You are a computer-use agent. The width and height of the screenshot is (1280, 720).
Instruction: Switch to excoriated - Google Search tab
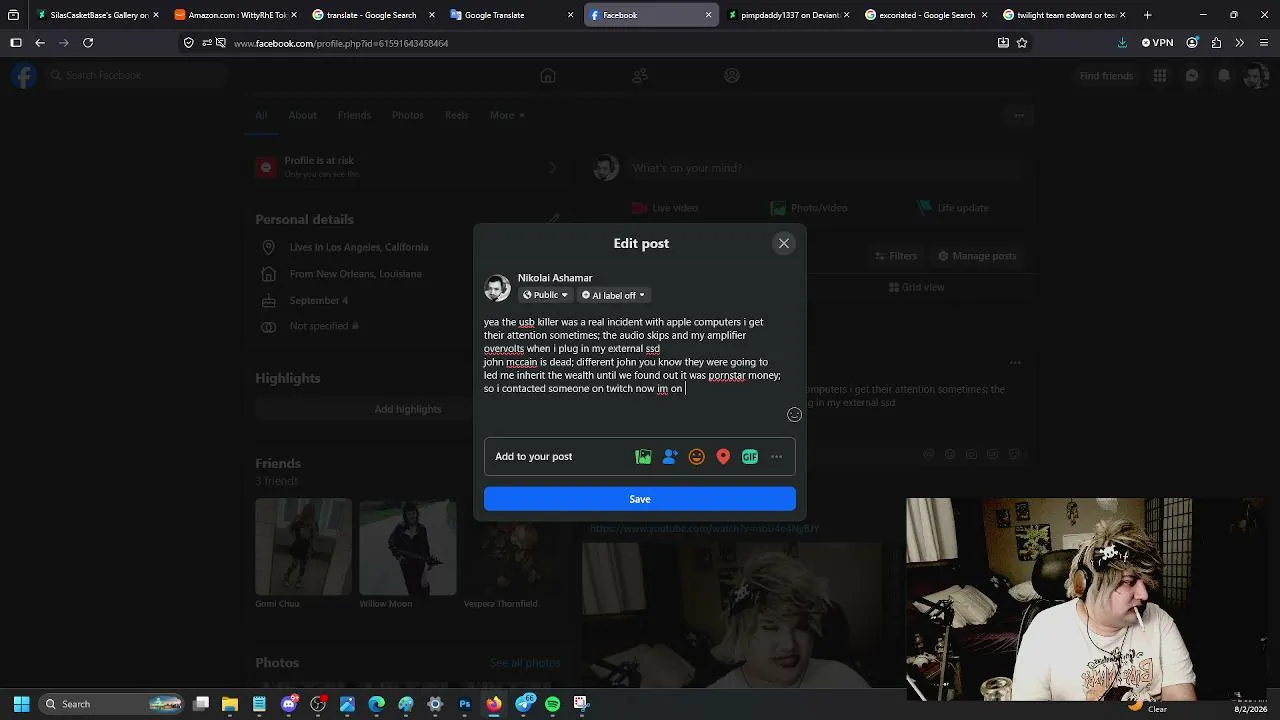pyautogui.click(x=926, y=15)
